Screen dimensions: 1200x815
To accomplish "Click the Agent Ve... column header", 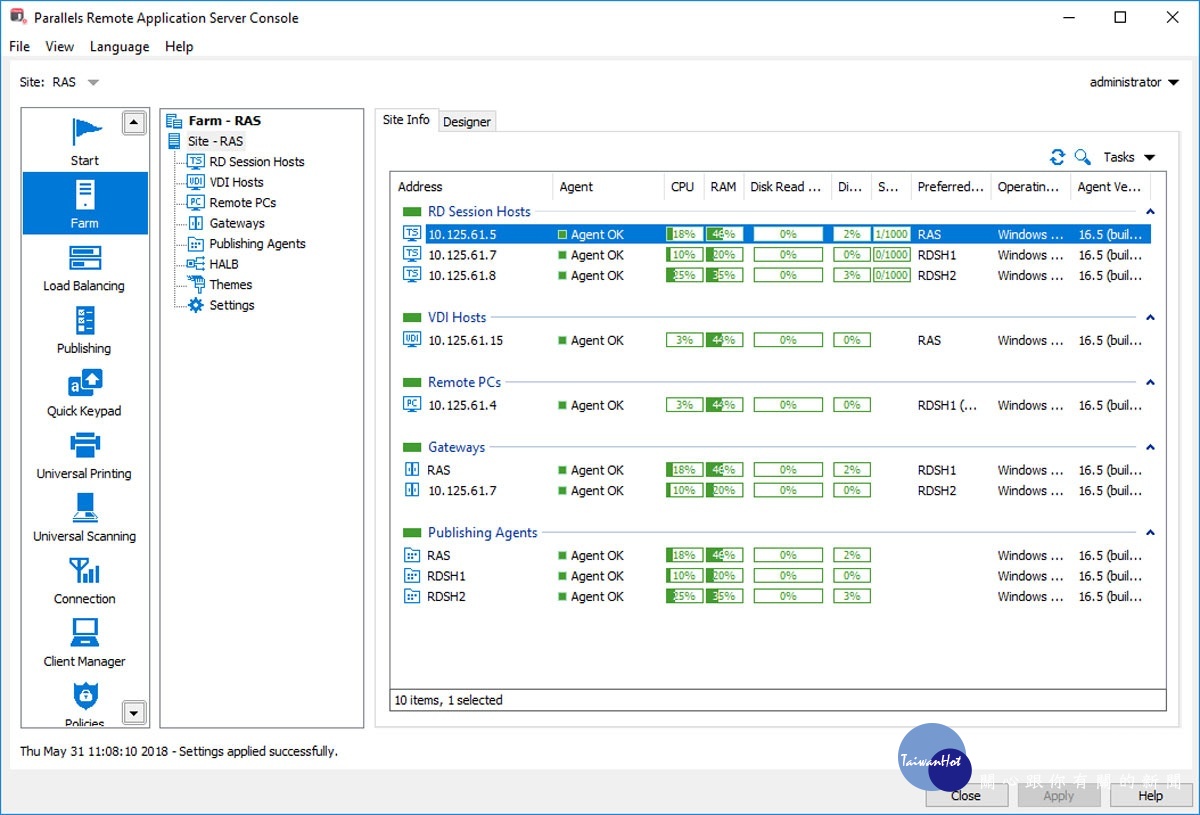I will [x=1109, y=187].
